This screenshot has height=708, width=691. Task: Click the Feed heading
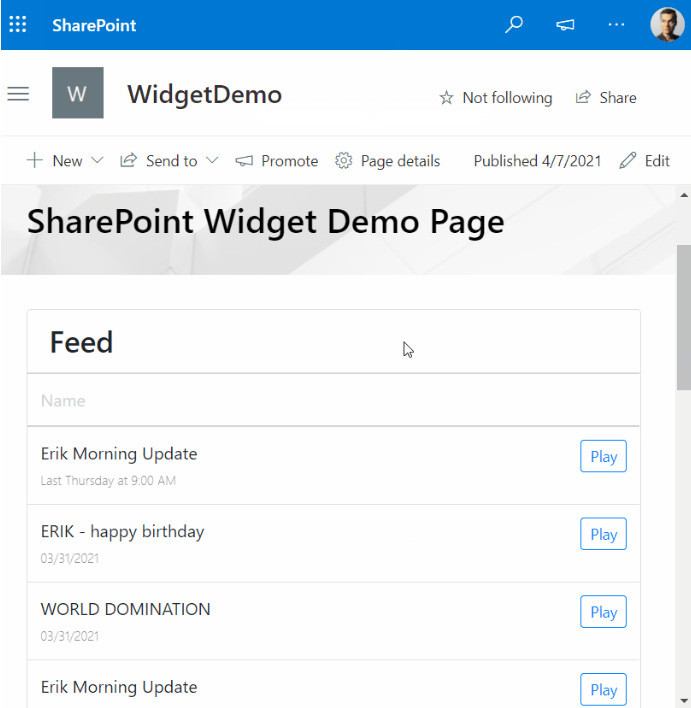tap(81, 342)
